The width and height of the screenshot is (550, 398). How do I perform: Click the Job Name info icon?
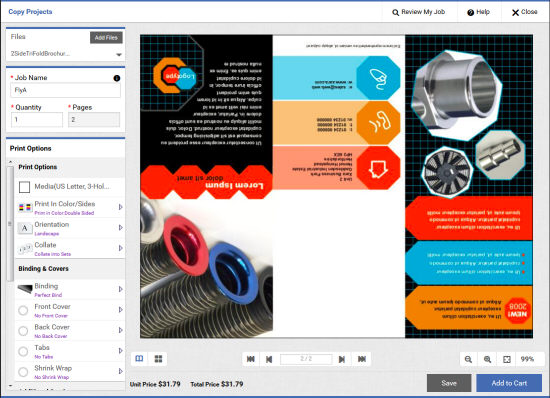117,78
